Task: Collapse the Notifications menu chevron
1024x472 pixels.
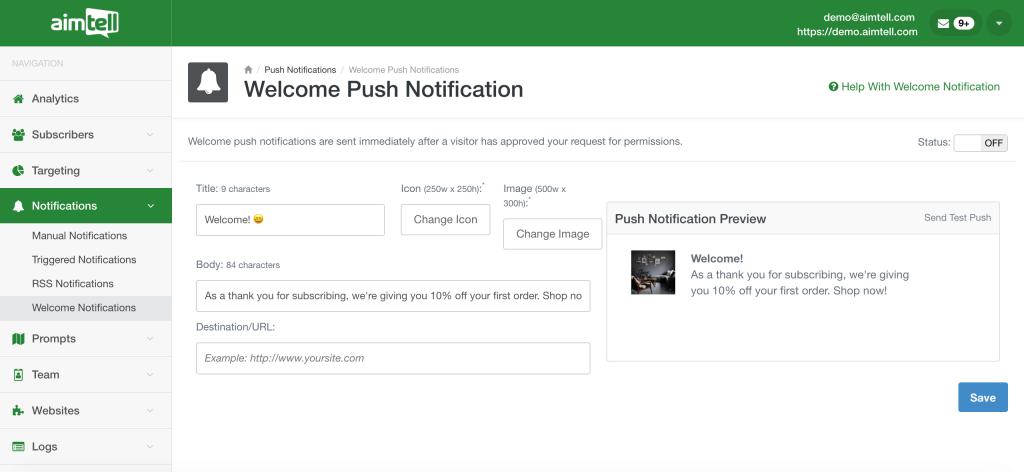Action: (150, 206)
